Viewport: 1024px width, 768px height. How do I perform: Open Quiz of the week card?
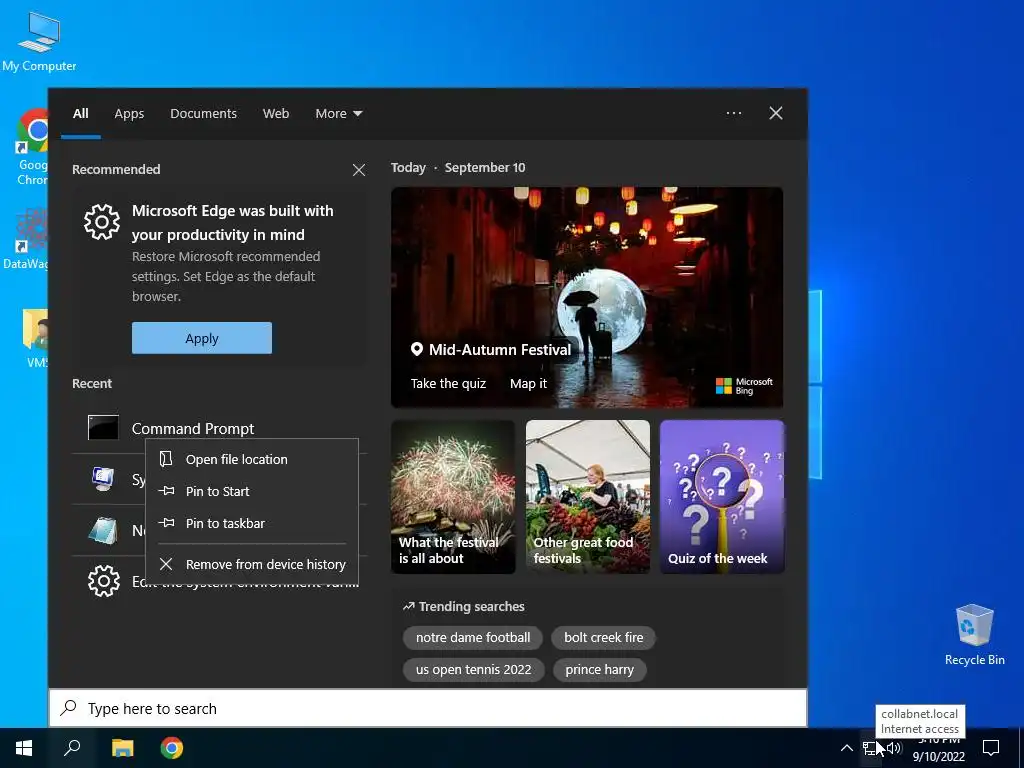[722, 497]
